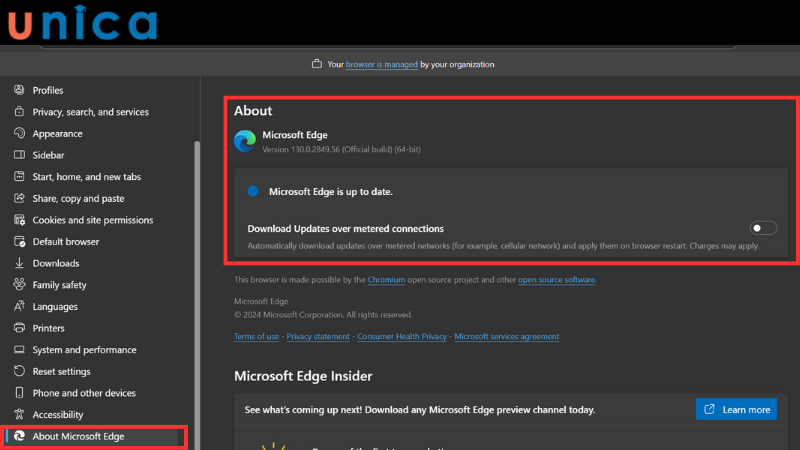
Task: Open Consumer Health Privacy link
Action: tap(402, 336)
